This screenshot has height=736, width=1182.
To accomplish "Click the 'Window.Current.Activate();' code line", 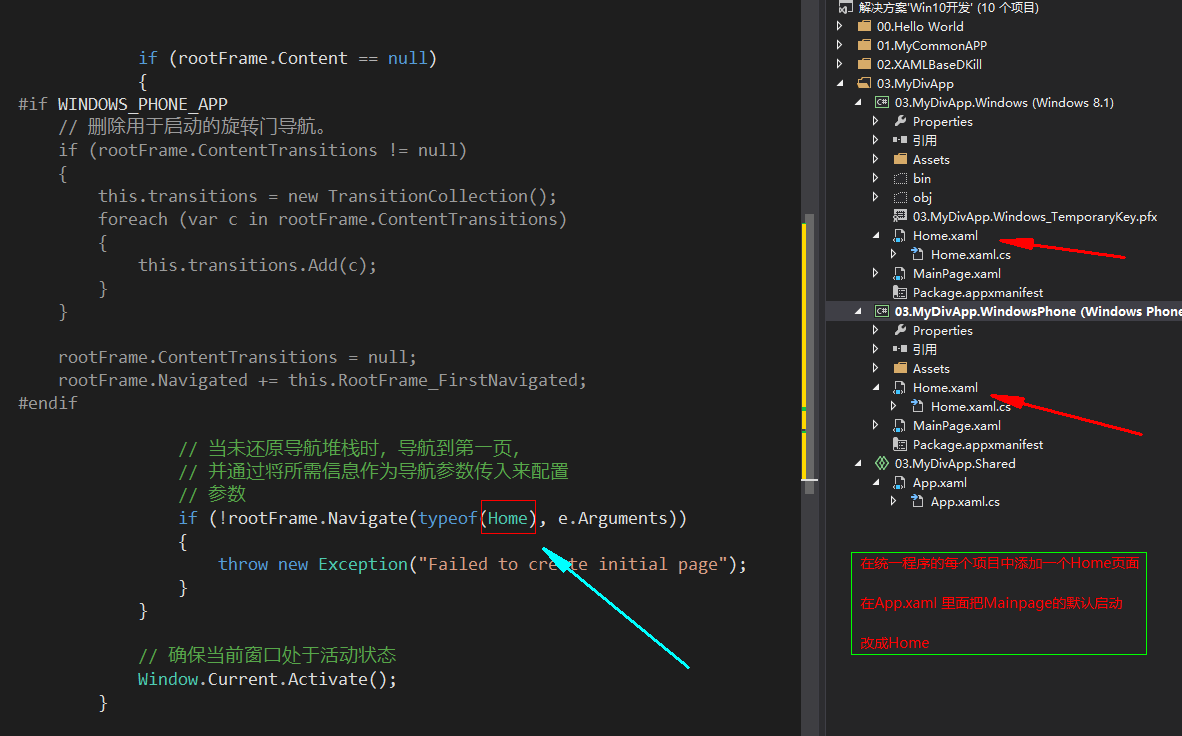I will coord(267,679).
